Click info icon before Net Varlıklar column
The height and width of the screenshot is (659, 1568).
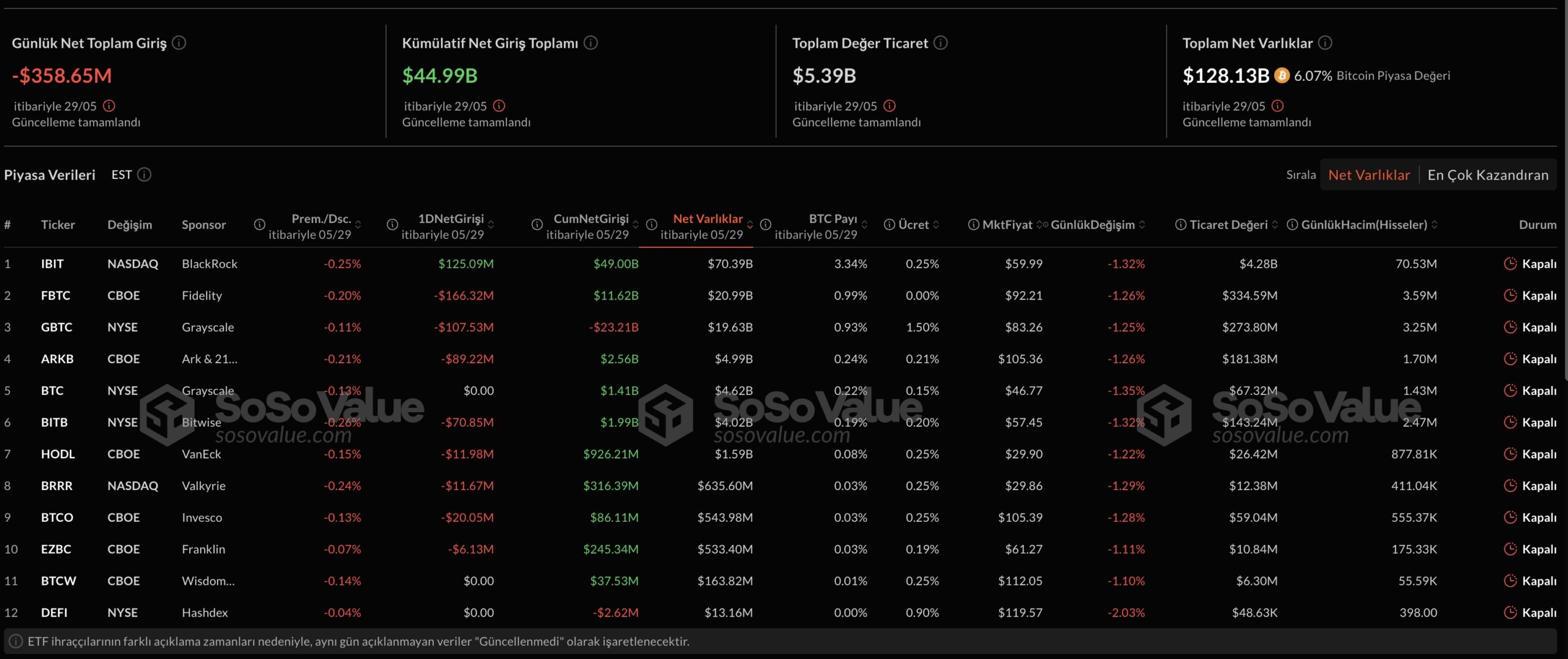[x=652, y=225]
